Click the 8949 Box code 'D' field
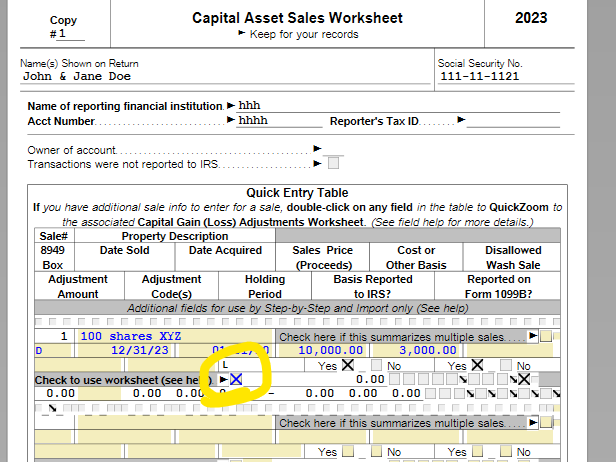Image resolution: width=616 pixels, height=462 pixels. click(53, 350)
